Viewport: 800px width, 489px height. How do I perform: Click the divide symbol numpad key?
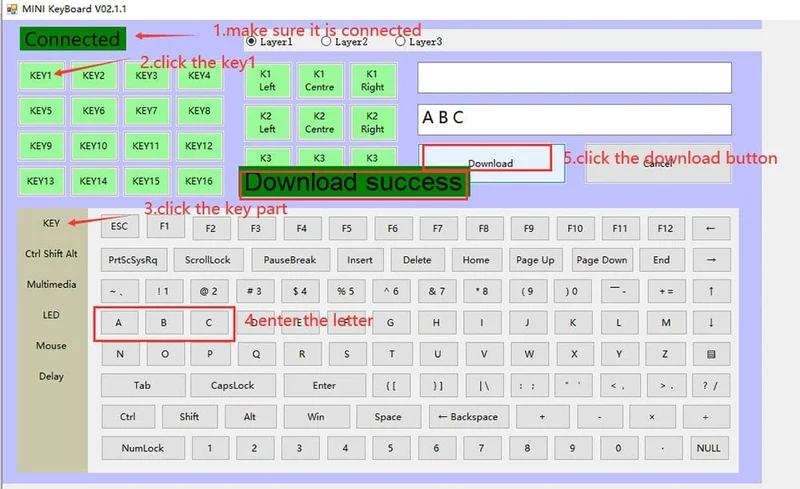706,417
